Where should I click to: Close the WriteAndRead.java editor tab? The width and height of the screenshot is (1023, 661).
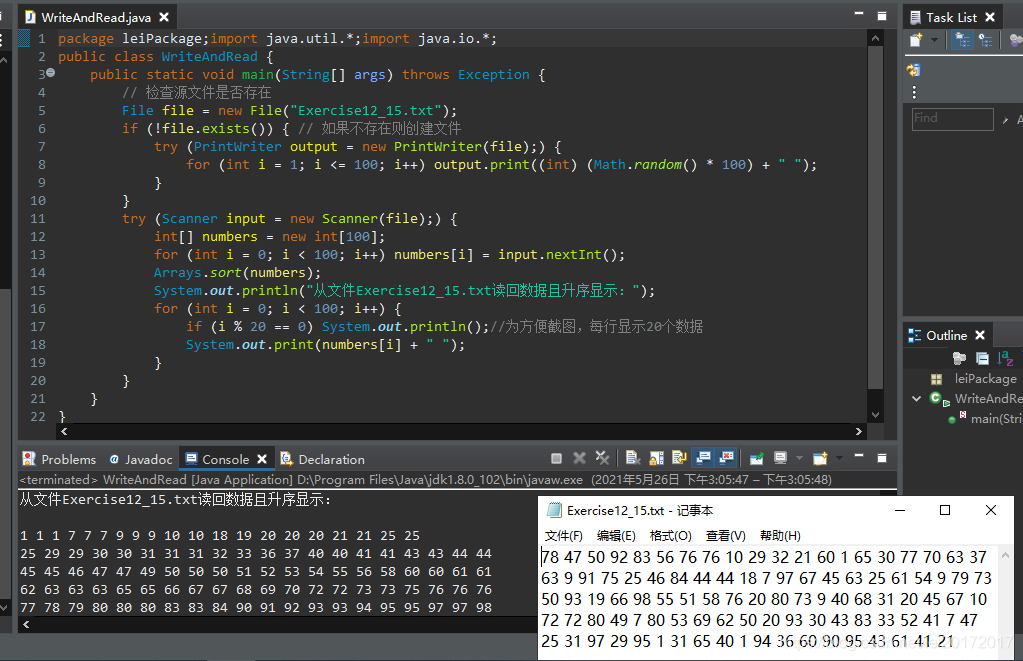point(164,17)
